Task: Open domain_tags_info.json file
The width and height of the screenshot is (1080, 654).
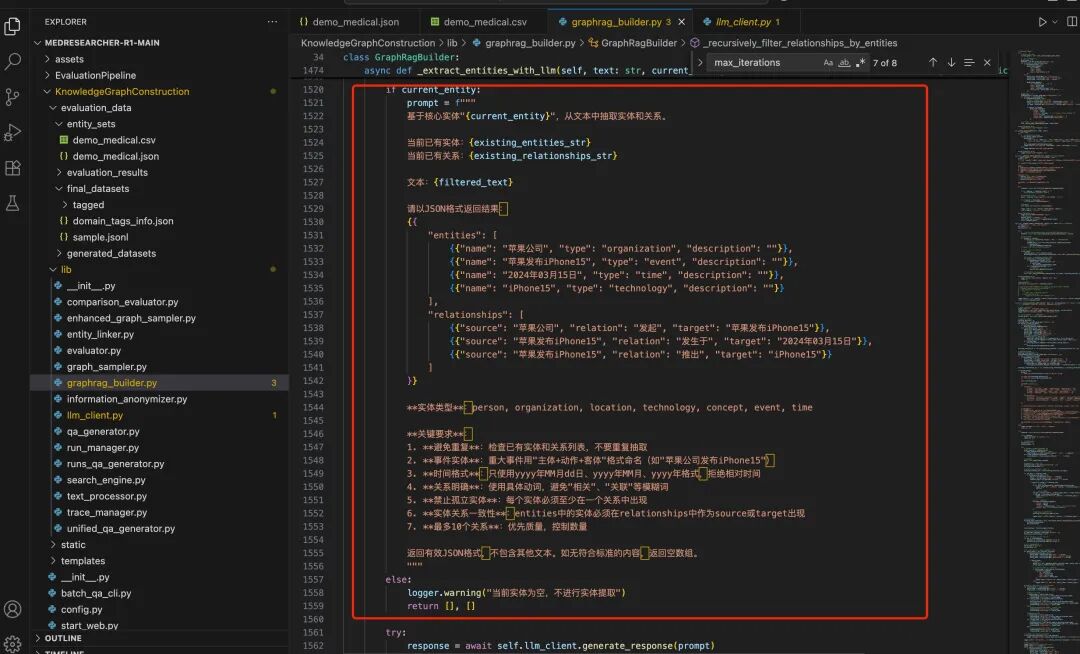Action: pyautogui.click(x=123, y=221)
